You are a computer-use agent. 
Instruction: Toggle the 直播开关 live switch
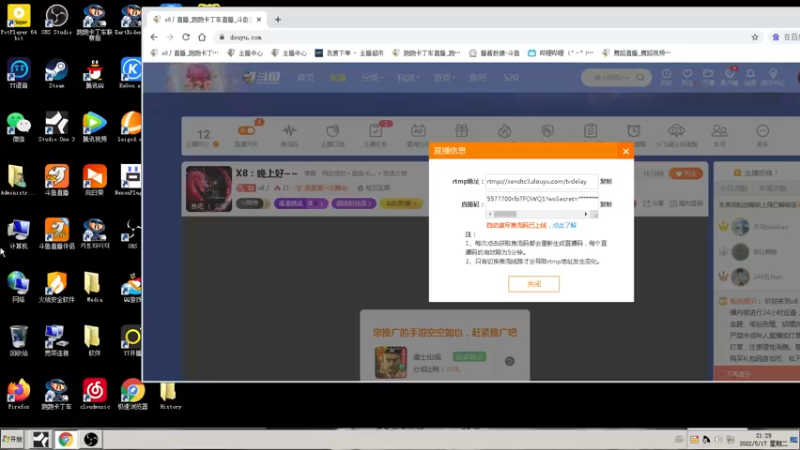[246, 135]
